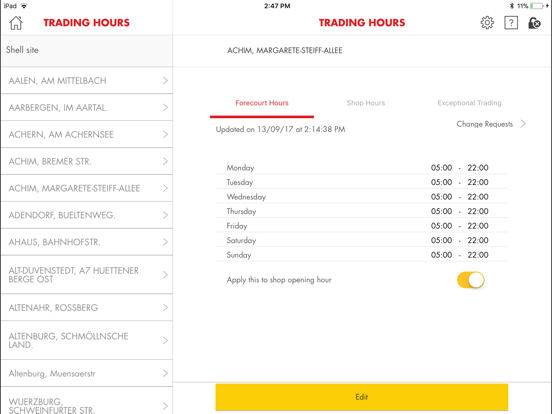Open settings gear icon
This screenshot has width=552, height=414.
(x=487, y=23)
